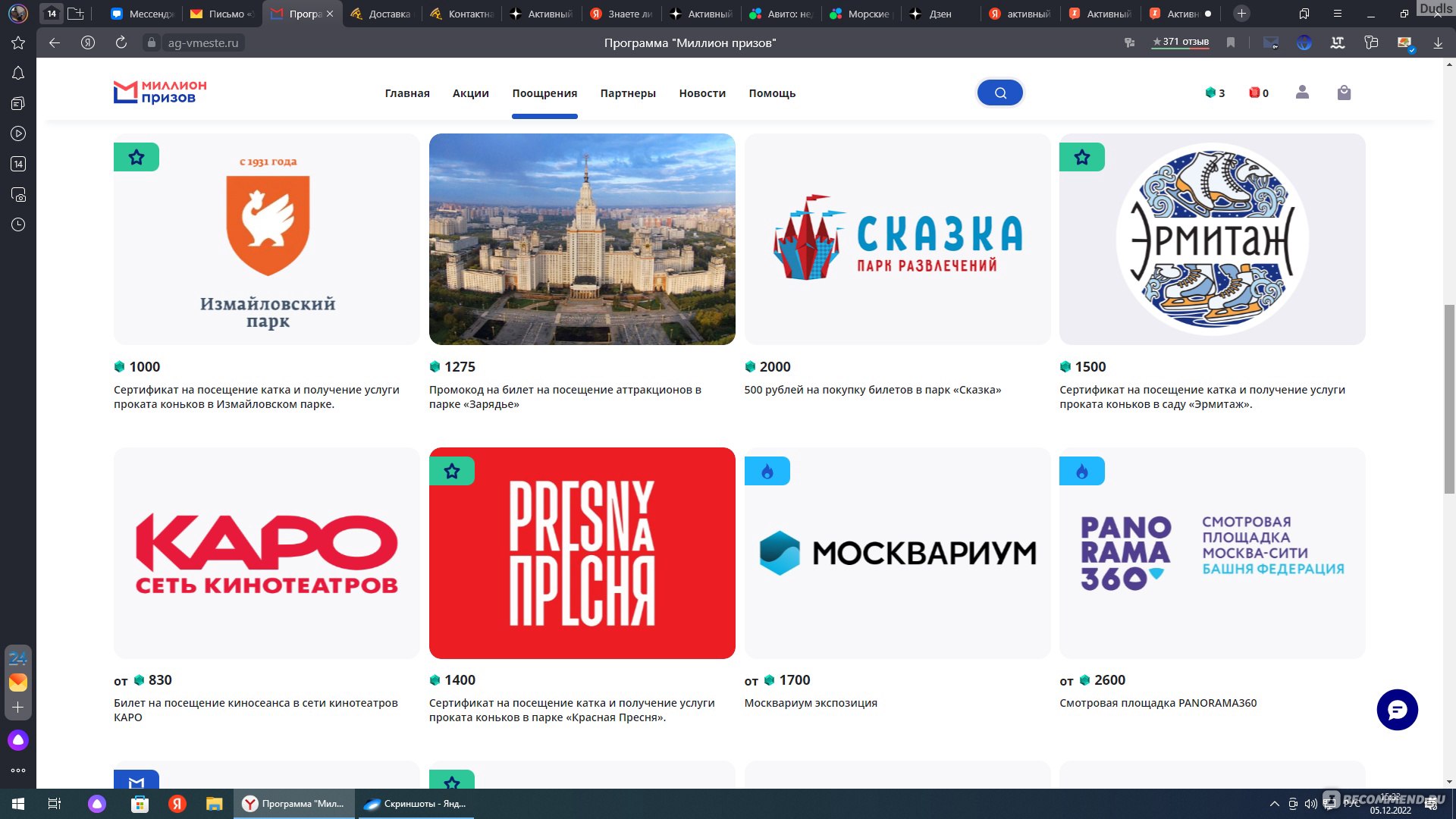Open the Presnya Пресня red card
The image size is (1456, 819).
(x=582, y=553)
